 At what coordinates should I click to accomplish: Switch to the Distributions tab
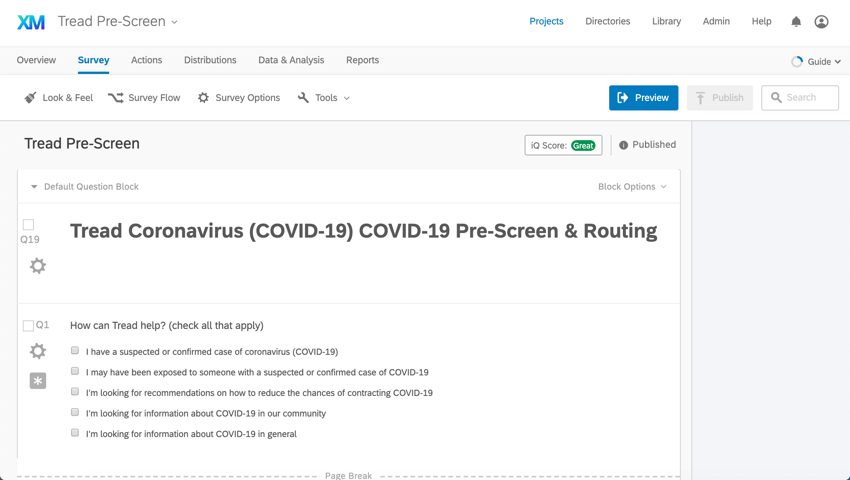coord(210,60)
